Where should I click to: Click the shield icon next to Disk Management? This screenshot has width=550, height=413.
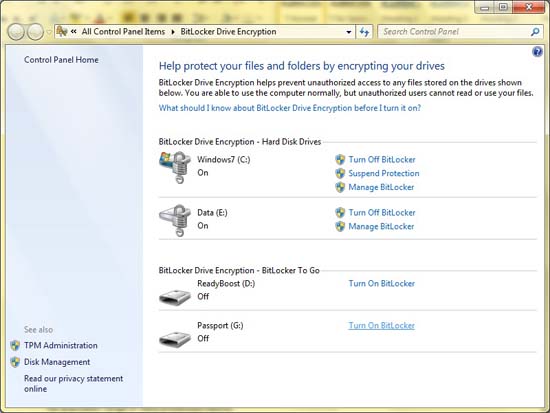click(15, 362)
